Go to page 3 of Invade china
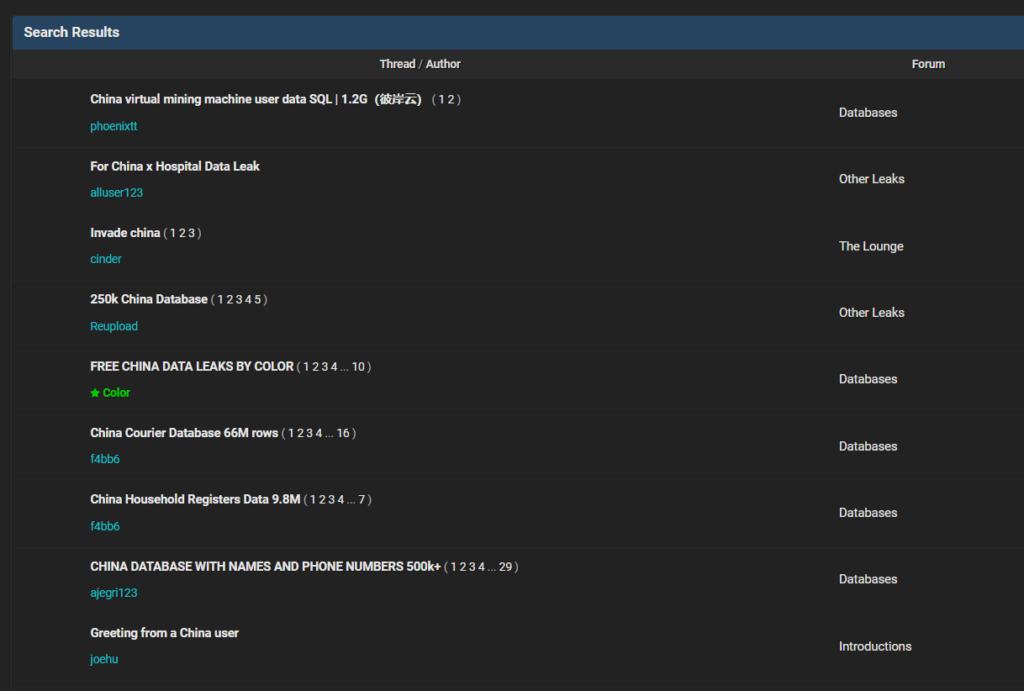This screenshot has height=691, width=1024. click(192, 233)
